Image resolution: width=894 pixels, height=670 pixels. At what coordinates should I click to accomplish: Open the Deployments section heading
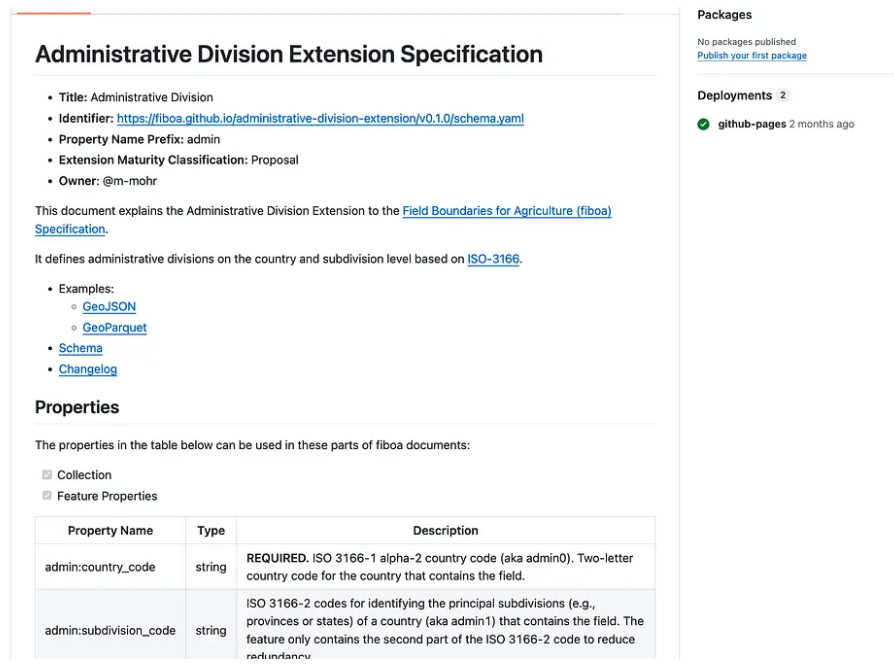click(x=734, y=96)
